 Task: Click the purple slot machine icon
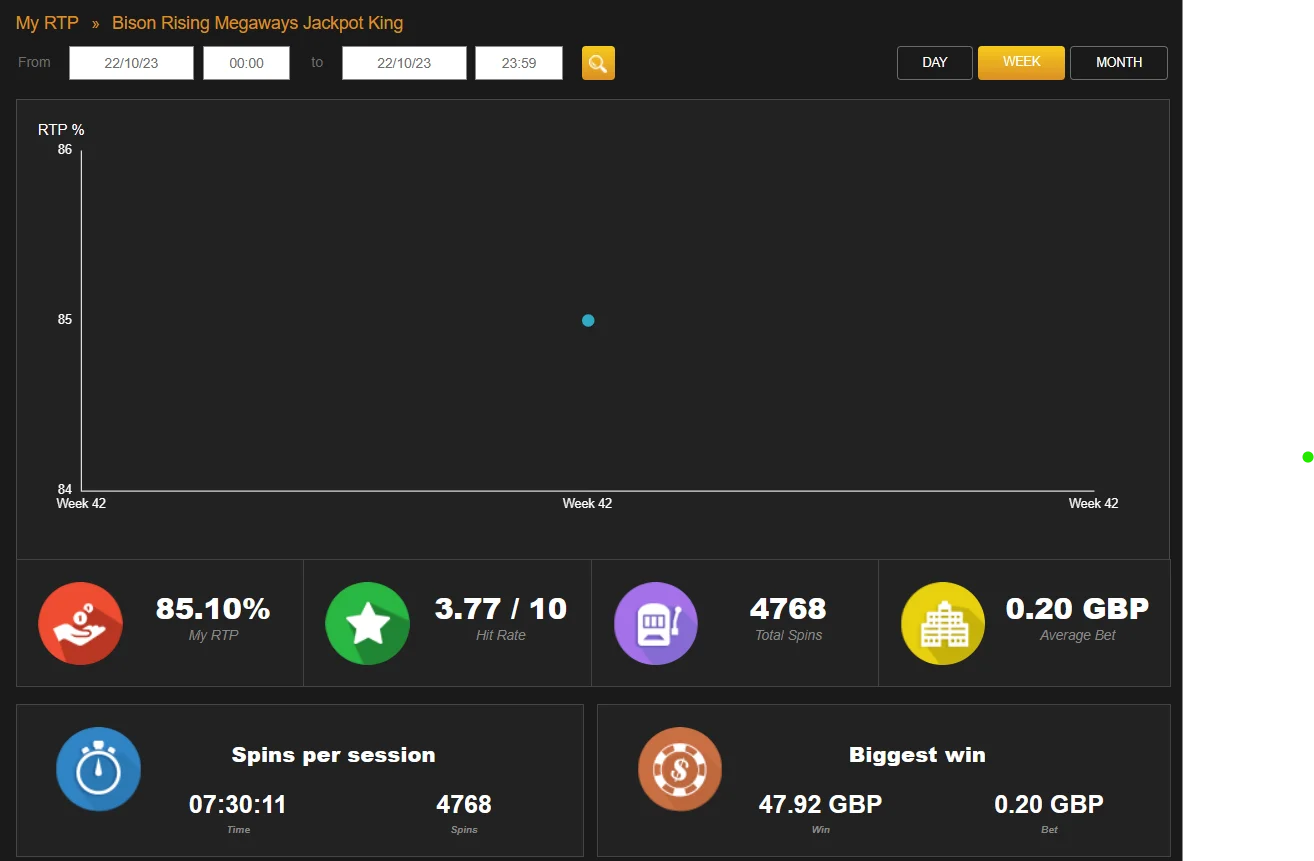656,623
